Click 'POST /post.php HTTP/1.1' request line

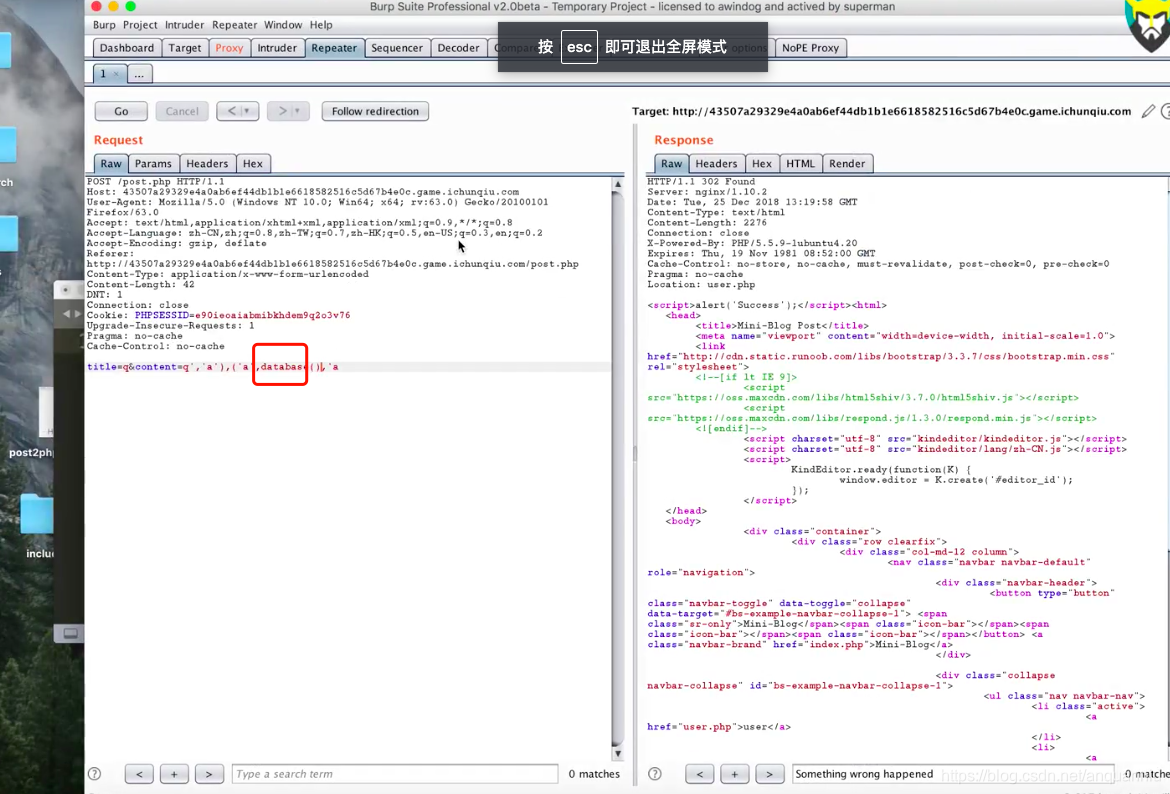[155, 181]
